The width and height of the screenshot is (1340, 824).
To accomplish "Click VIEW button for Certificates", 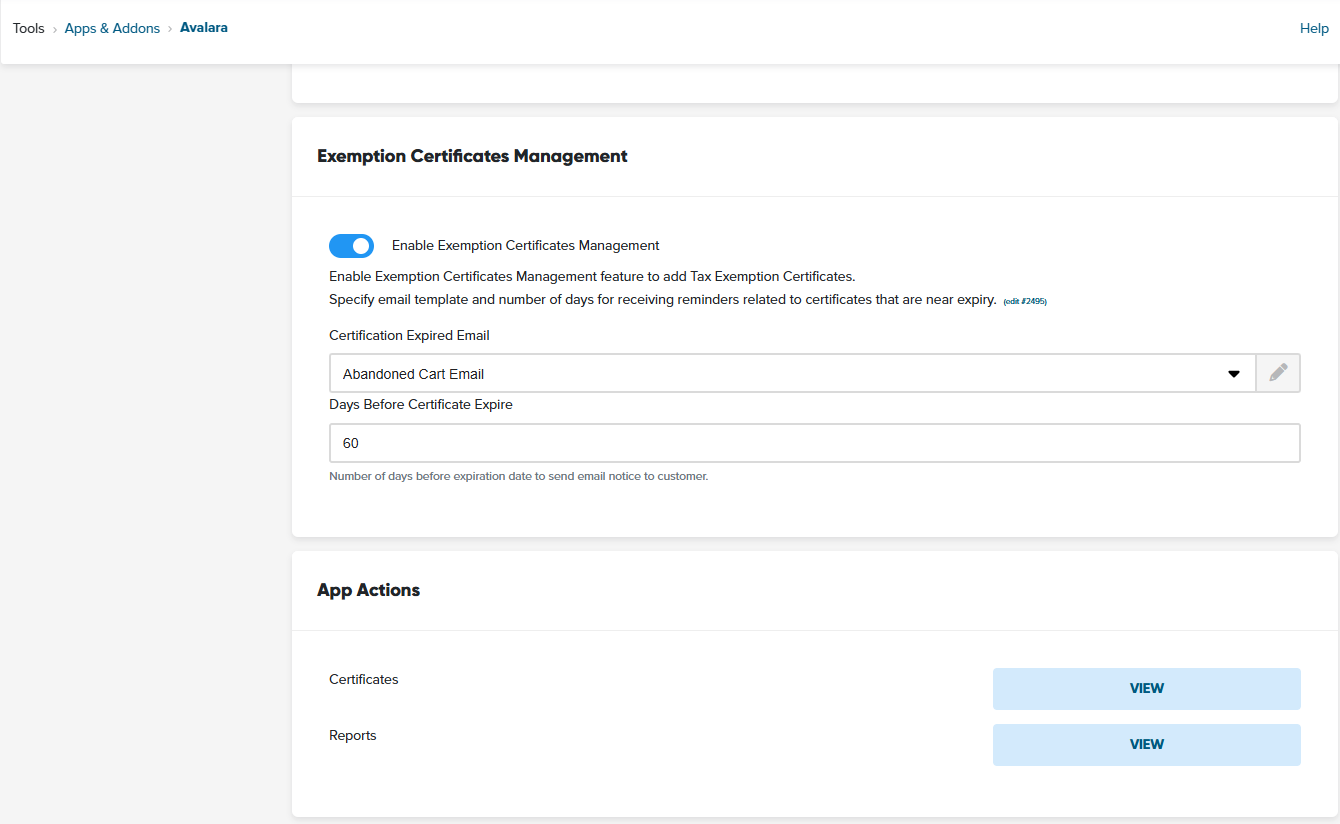I will point(1146,689).
